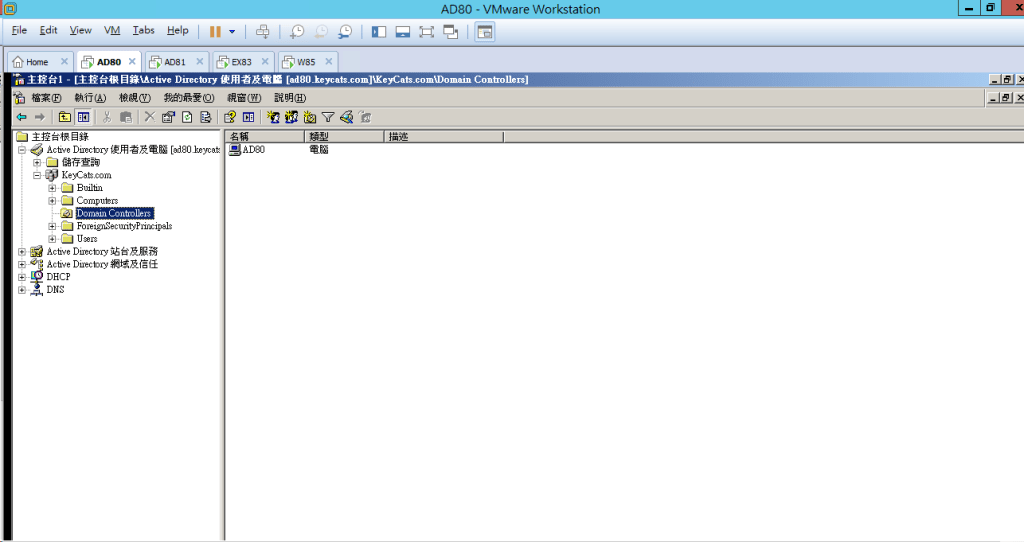Sort by 名稱 column header

coord(264,136)
